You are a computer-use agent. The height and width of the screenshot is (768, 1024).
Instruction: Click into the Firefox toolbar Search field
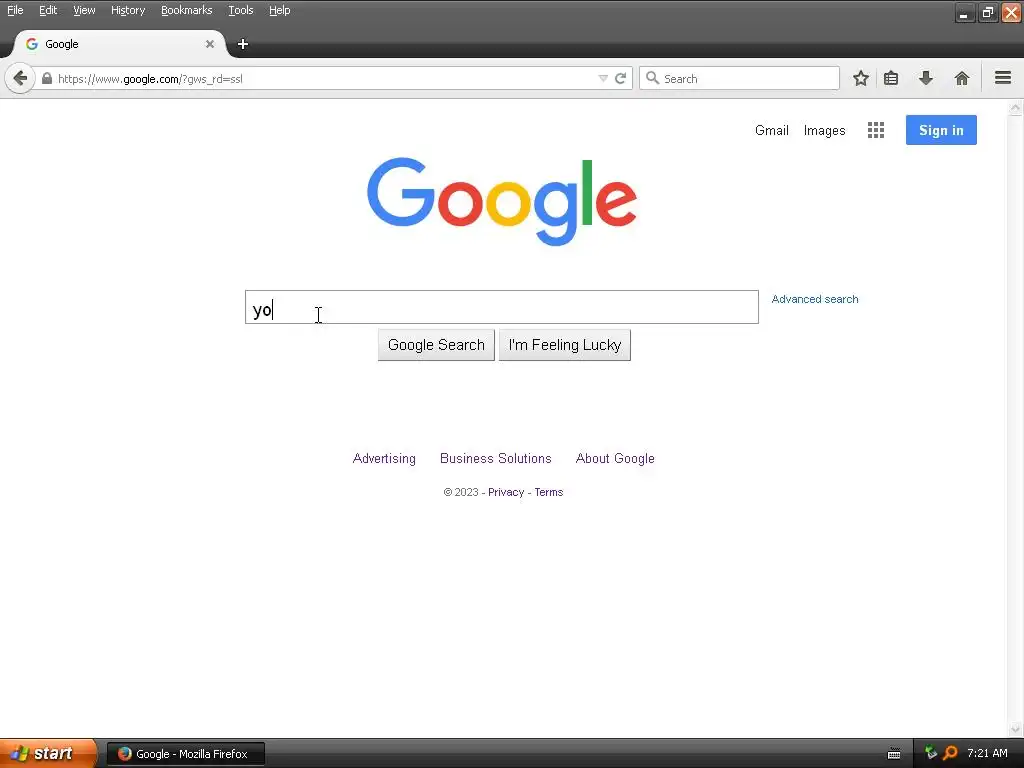pos(739,78)
